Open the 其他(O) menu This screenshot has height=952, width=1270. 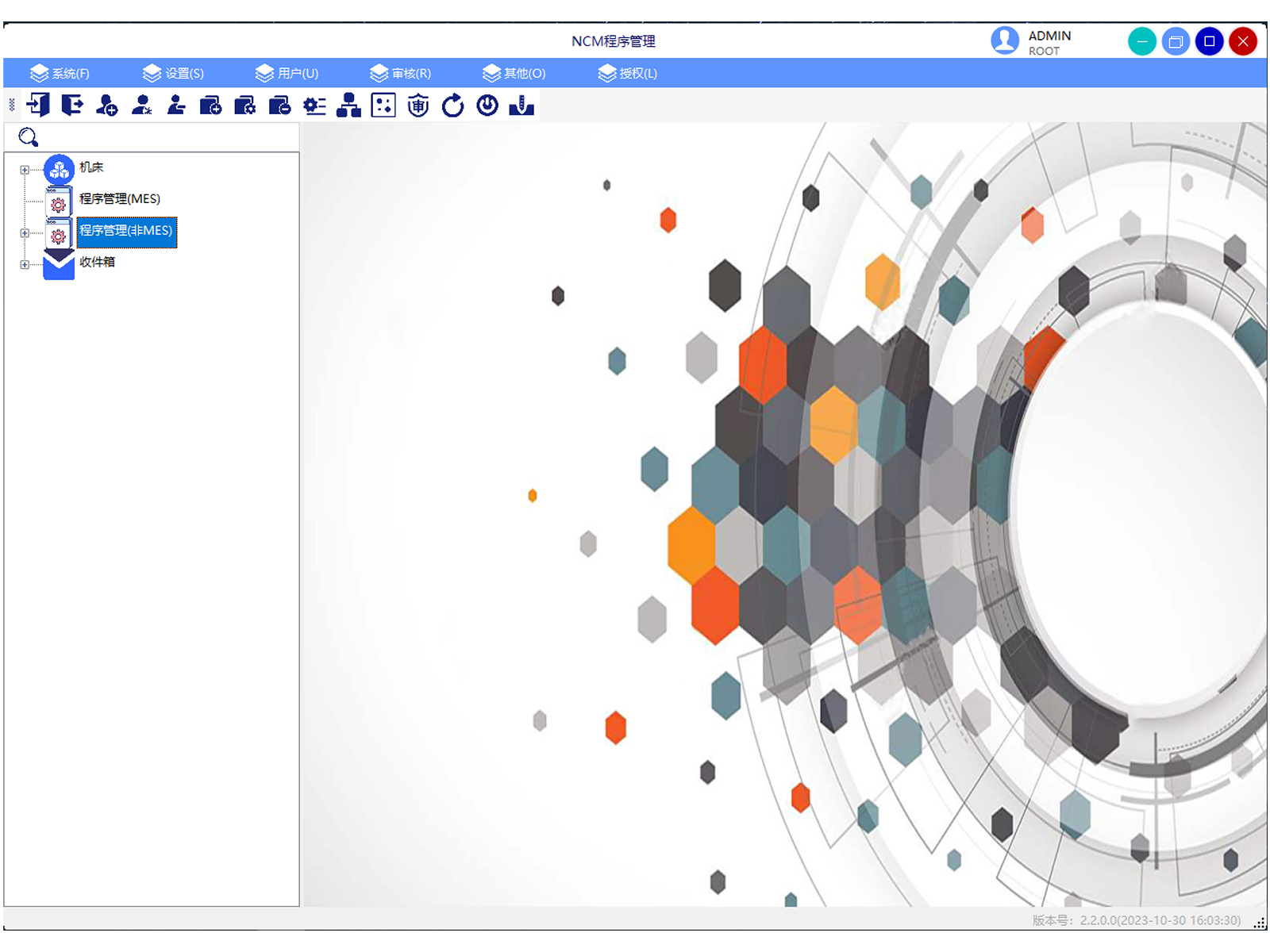tap(514, 73)
